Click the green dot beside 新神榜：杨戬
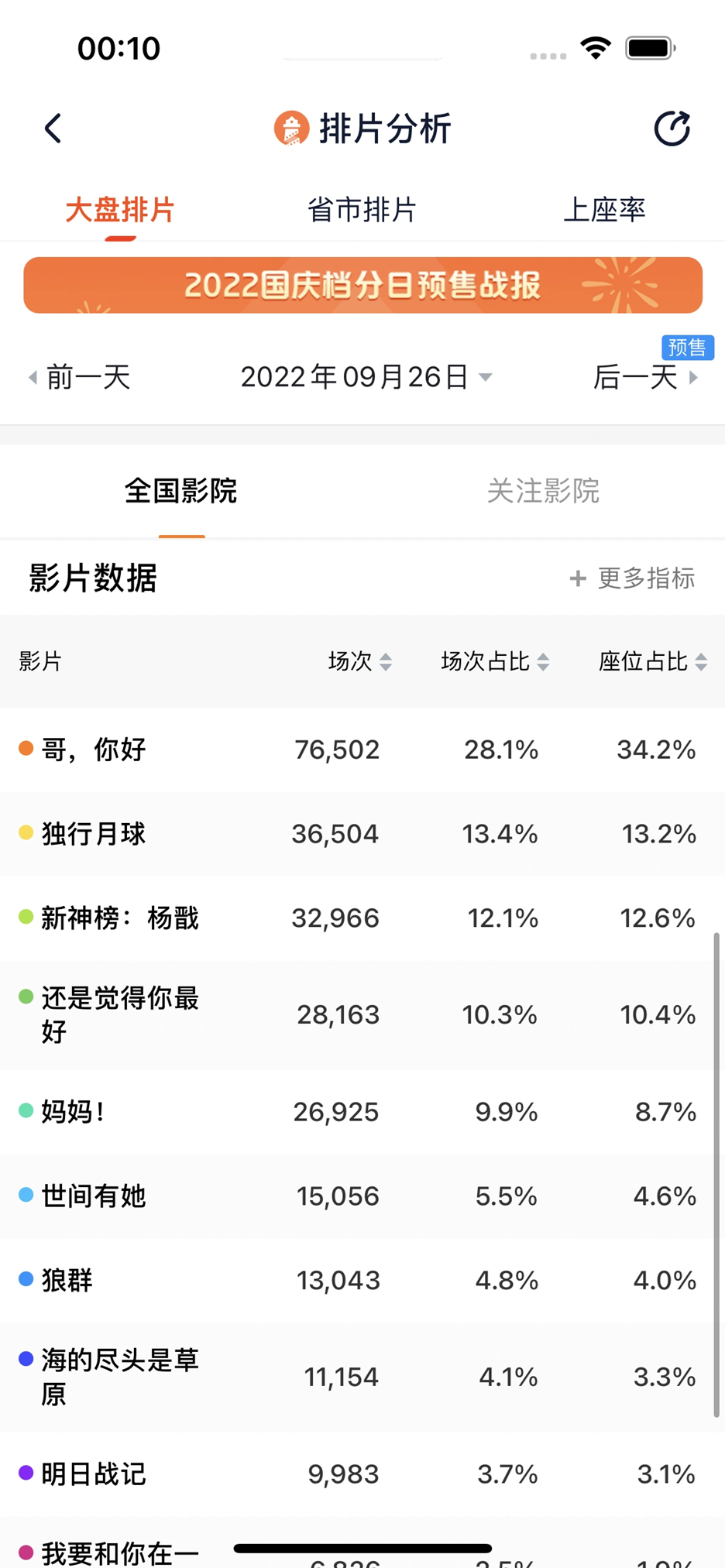 (24, 918)
